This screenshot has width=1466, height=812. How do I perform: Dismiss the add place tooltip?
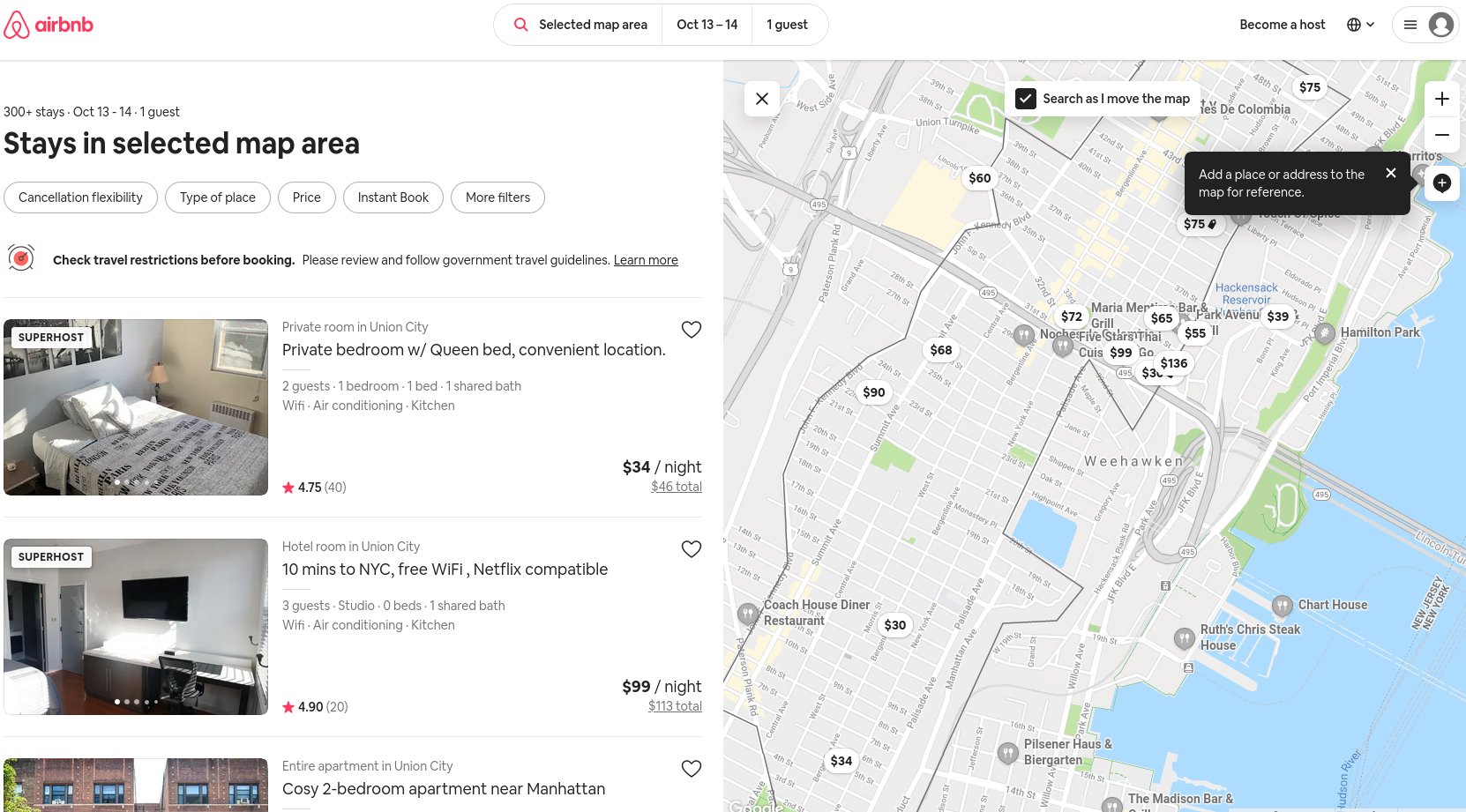click(x=1391, y=173)
